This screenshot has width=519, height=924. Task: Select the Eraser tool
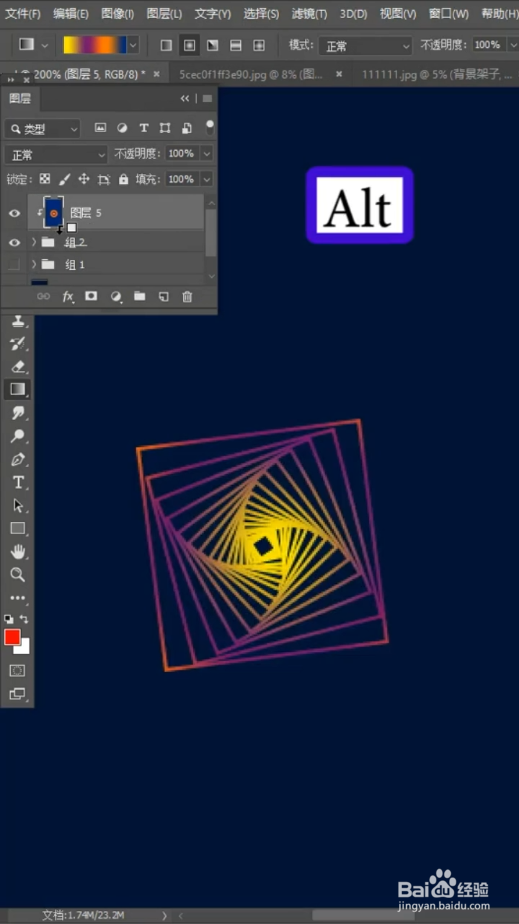18,367
